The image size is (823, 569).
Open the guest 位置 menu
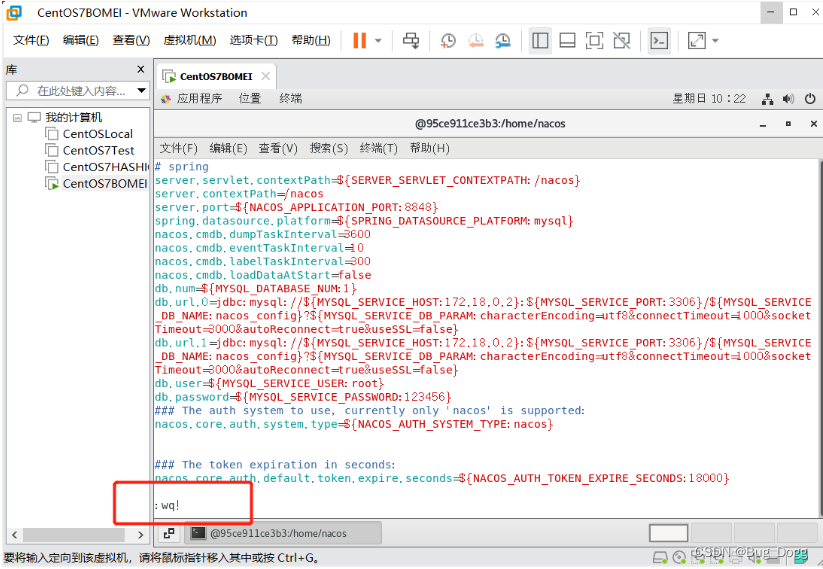[250, 99]
